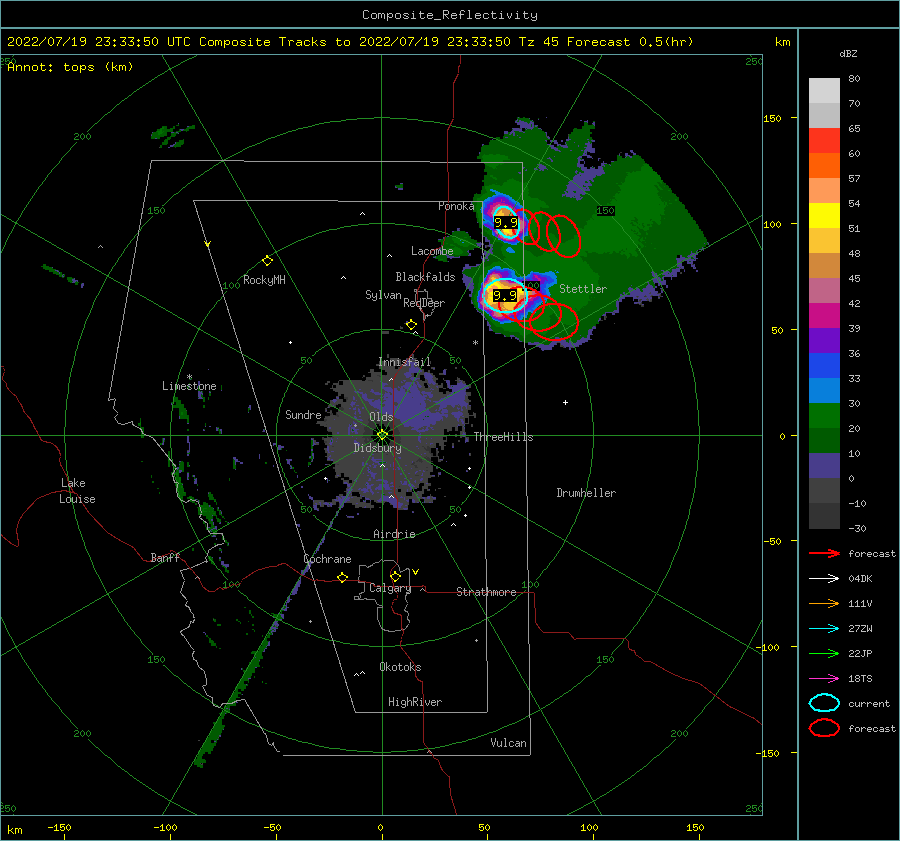
Task: Click the dBZ legend heading
Action: coord(848,53)
